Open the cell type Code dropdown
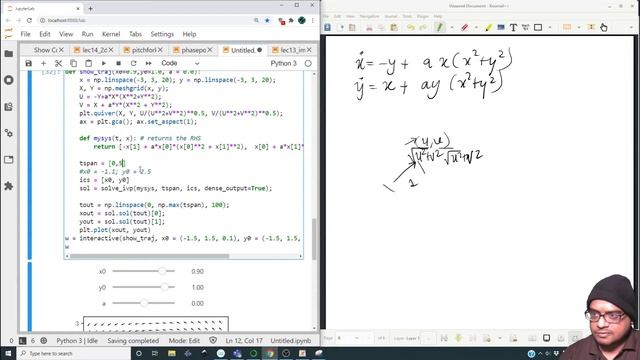The height and width of the screenshot is (360, 640). pos(180,63)
